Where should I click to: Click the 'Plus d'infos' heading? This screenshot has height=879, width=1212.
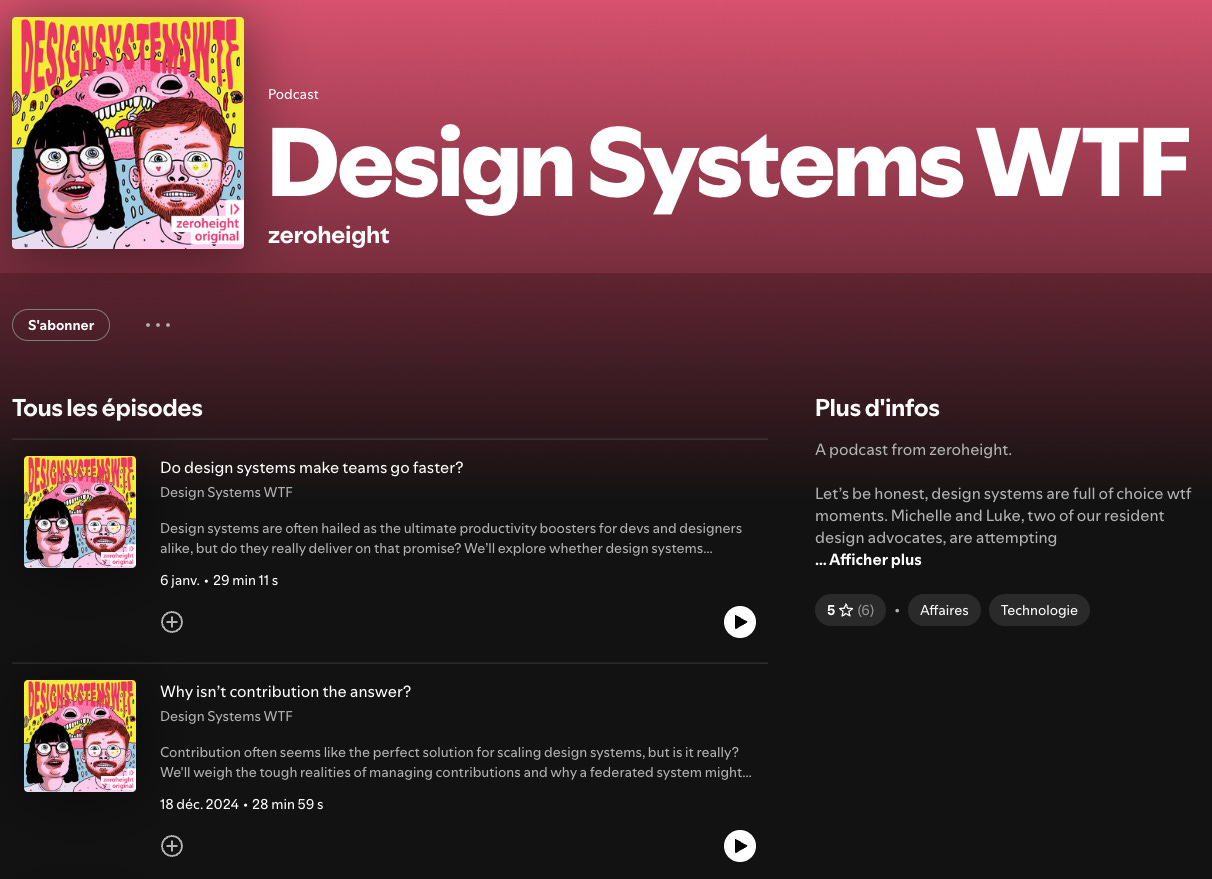coord(877,408)
